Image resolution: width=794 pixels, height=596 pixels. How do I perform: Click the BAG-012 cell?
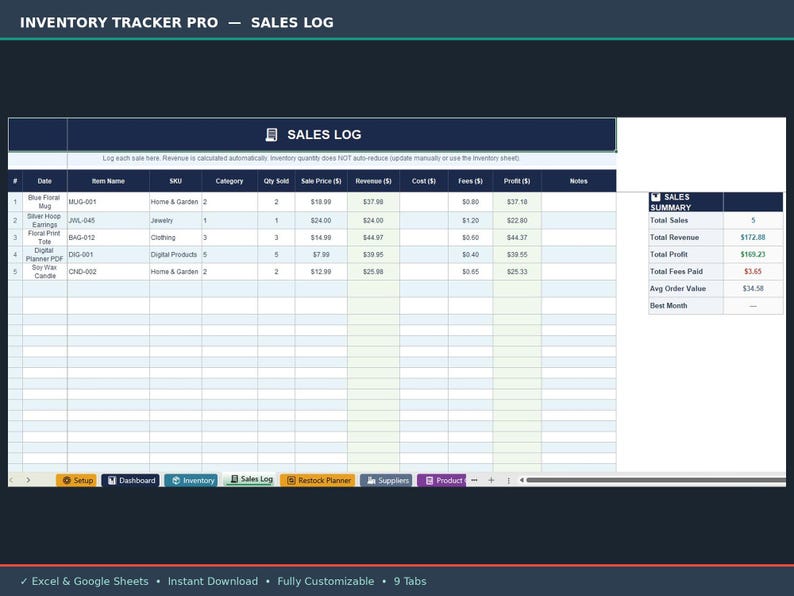[x=108, y=237]
